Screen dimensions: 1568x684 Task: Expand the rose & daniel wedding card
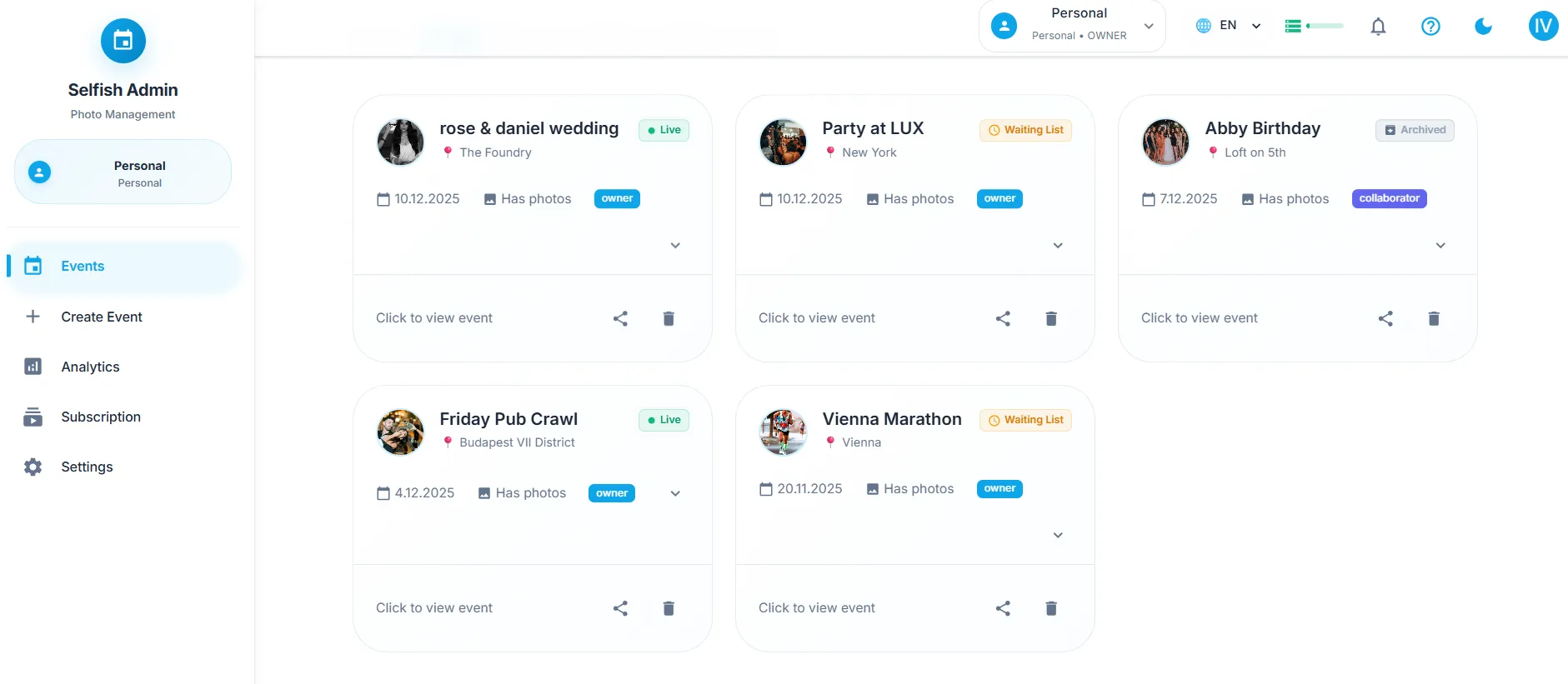[675, 246]
